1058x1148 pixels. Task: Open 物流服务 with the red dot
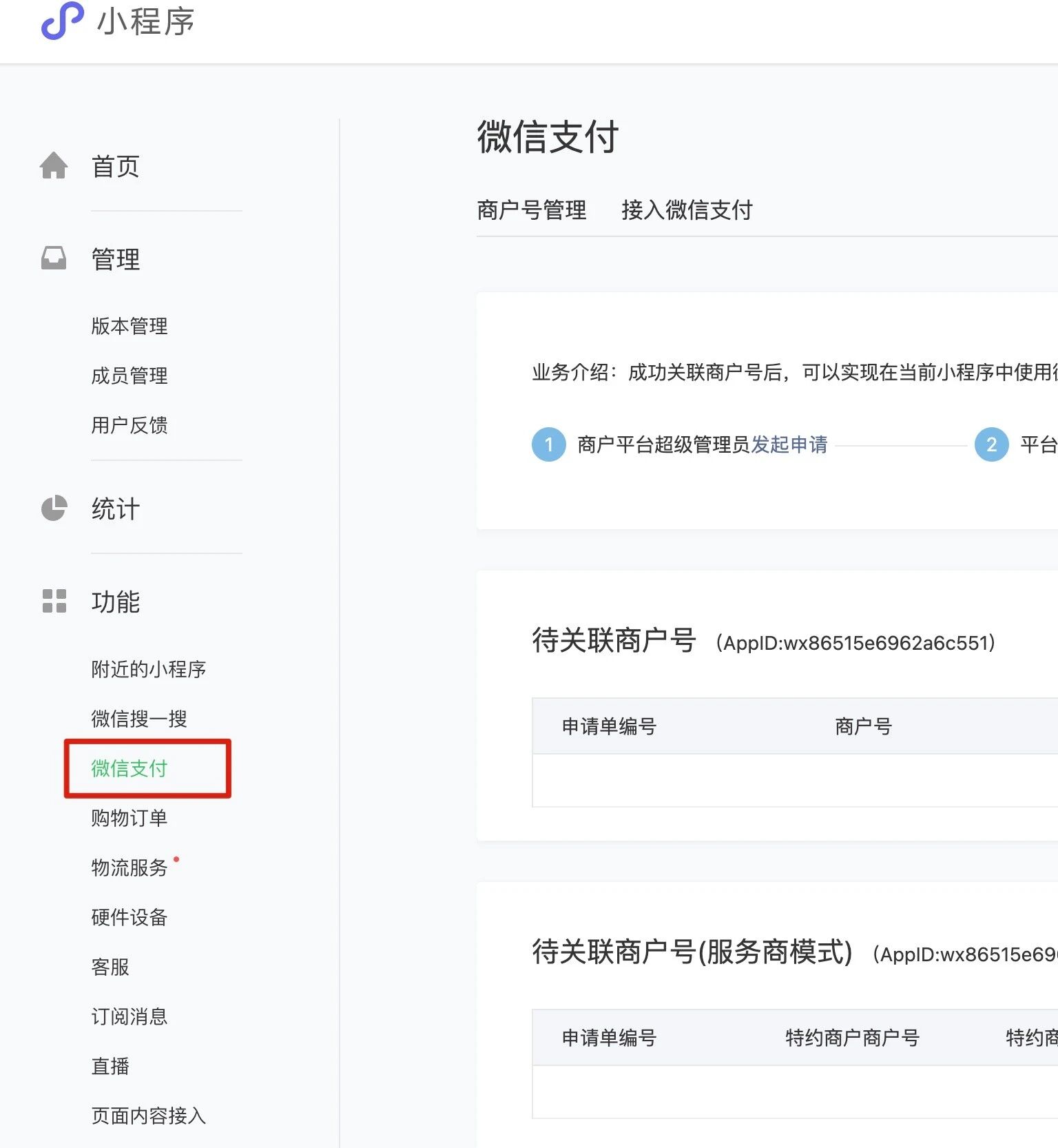tap(129, 868)
